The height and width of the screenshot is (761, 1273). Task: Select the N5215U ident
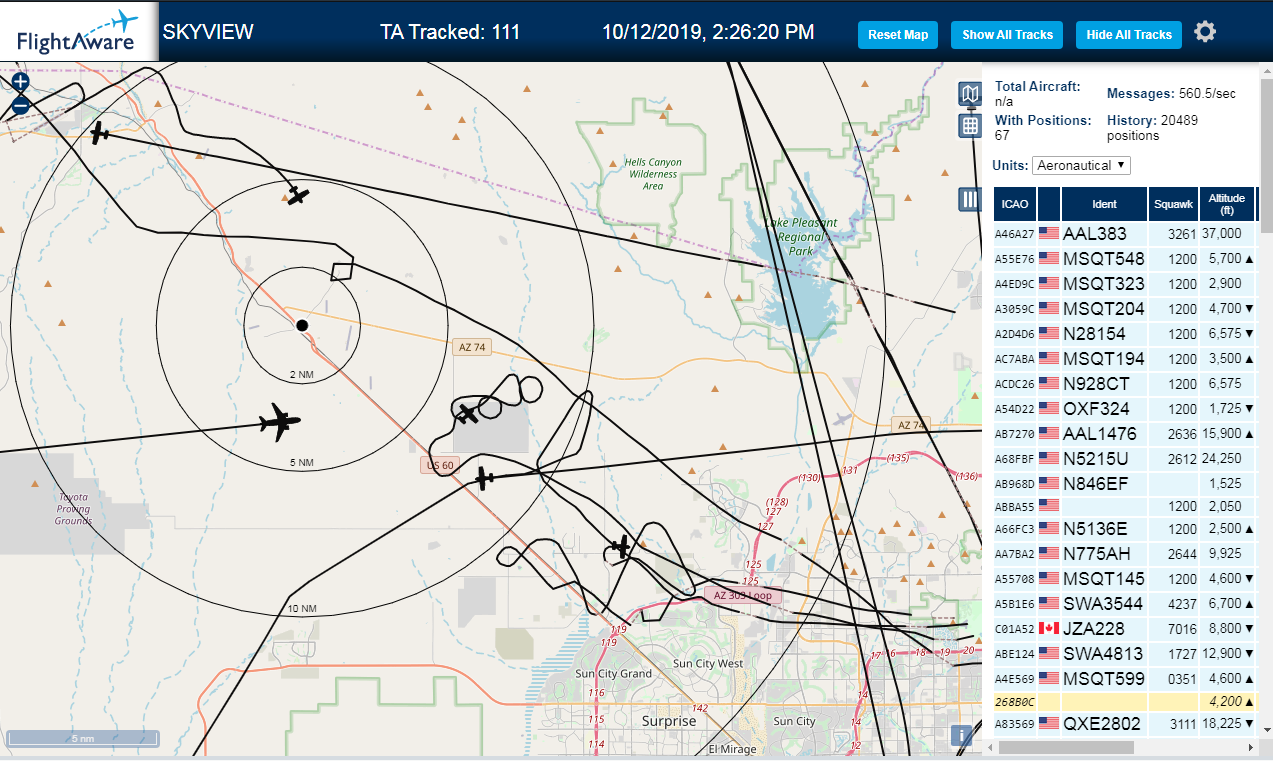[1096, 457]
